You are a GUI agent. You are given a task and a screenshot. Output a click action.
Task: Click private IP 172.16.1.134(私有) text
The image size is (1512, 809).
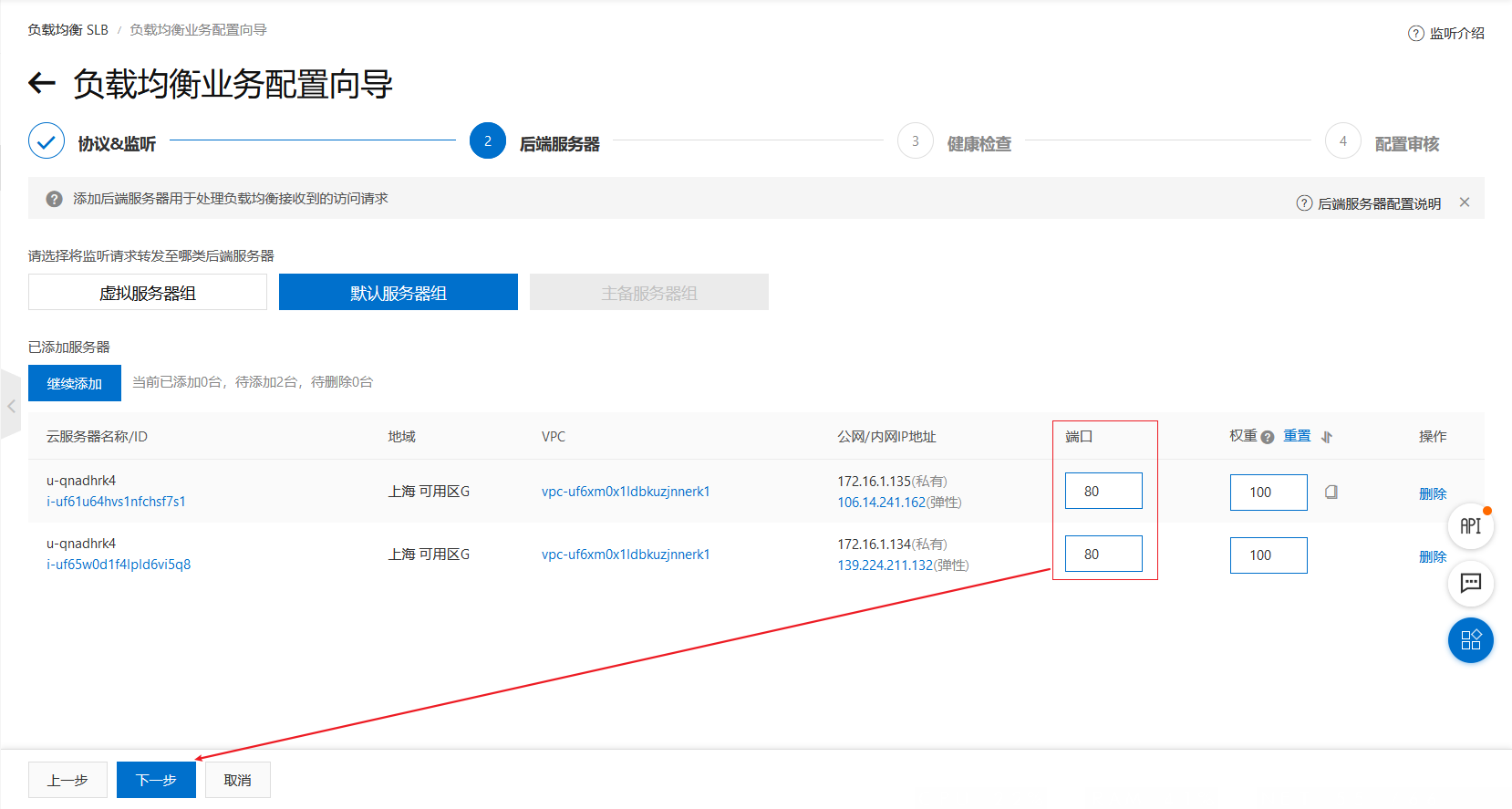(893, 545)
